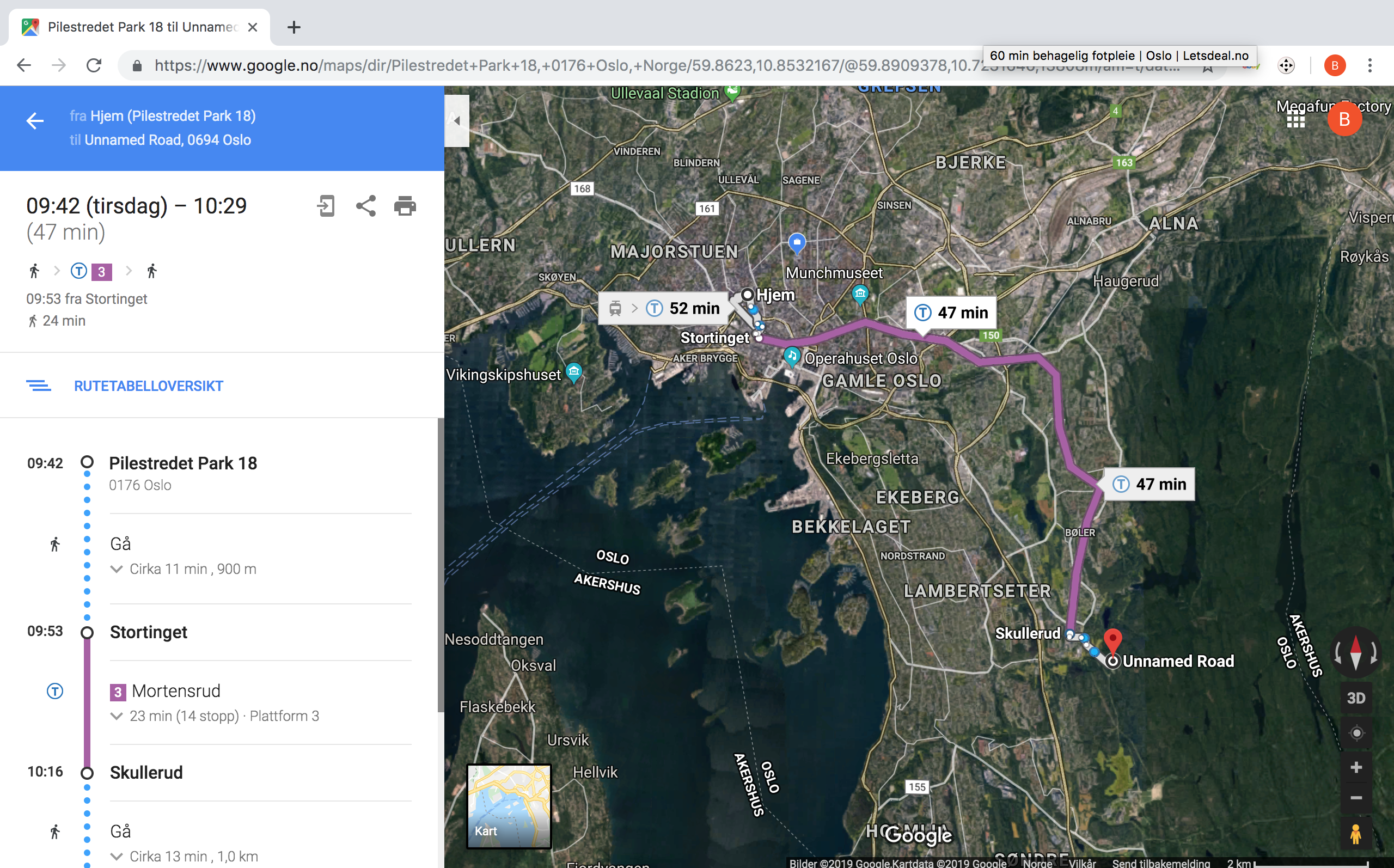Screen dimensions: 1394x868
Task: Click the 60 min behagelig fotpleie tooltip
Action: tap(1120, 56)
